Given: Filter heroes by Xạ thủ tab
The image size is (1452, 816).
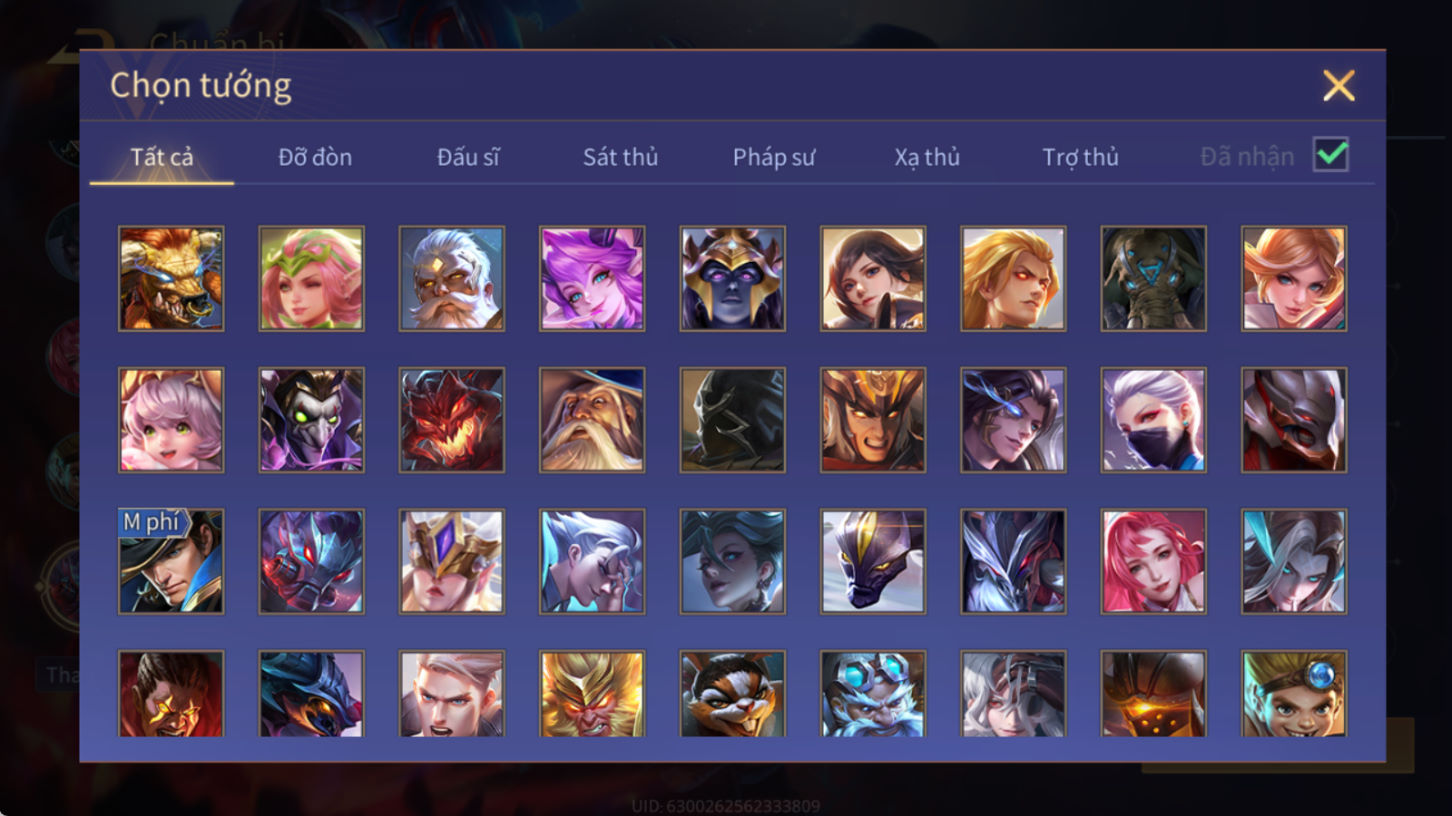Looking at the screenshot, I should [x=927, y=157].
